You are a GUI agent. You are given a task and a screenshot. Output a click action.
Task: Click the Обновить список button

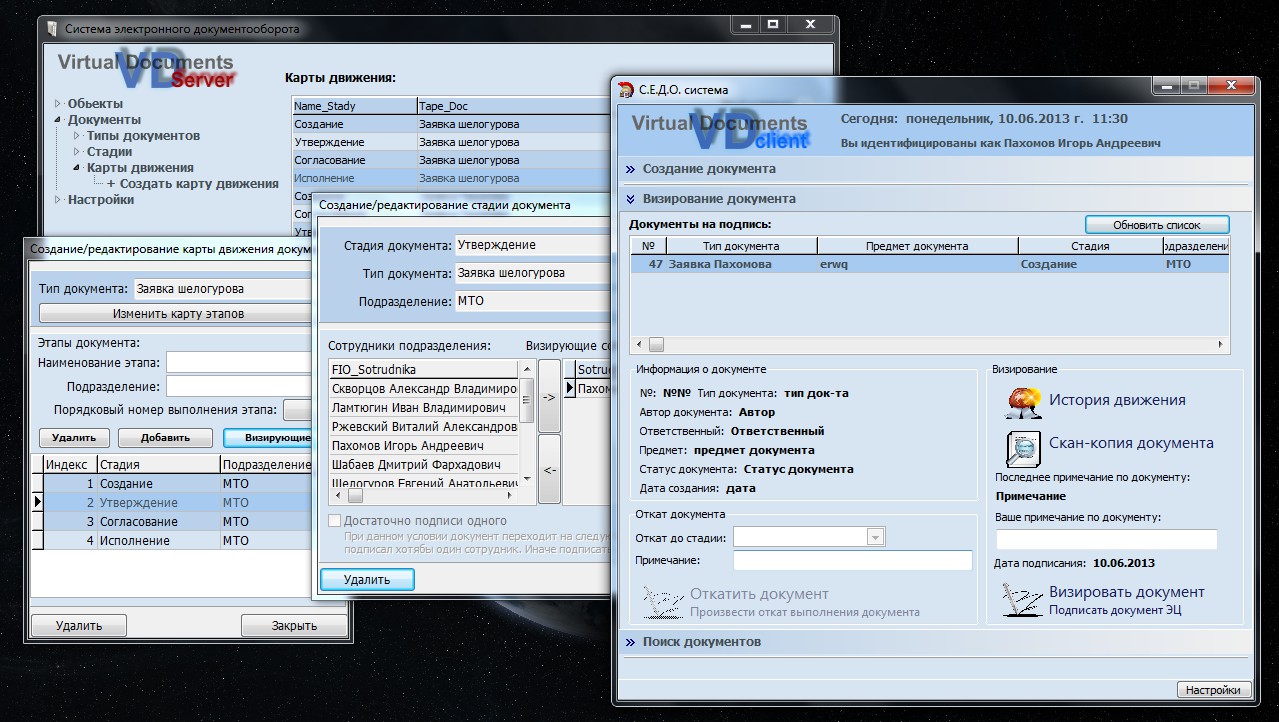[1157, 225]
